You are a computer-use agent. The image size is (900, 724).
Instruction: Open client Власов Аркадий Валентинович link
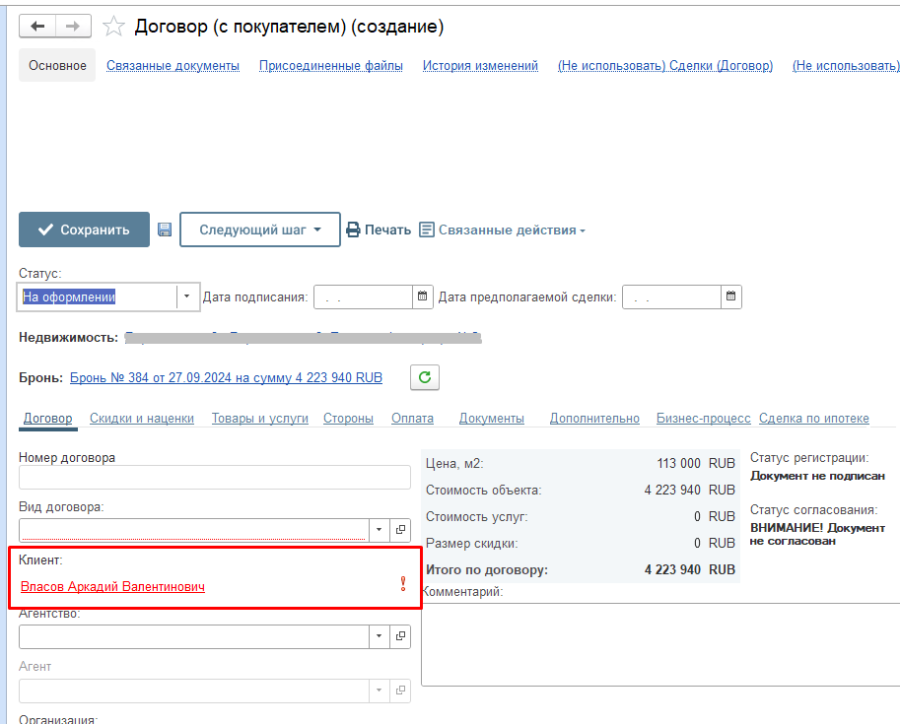coord(113,587)
